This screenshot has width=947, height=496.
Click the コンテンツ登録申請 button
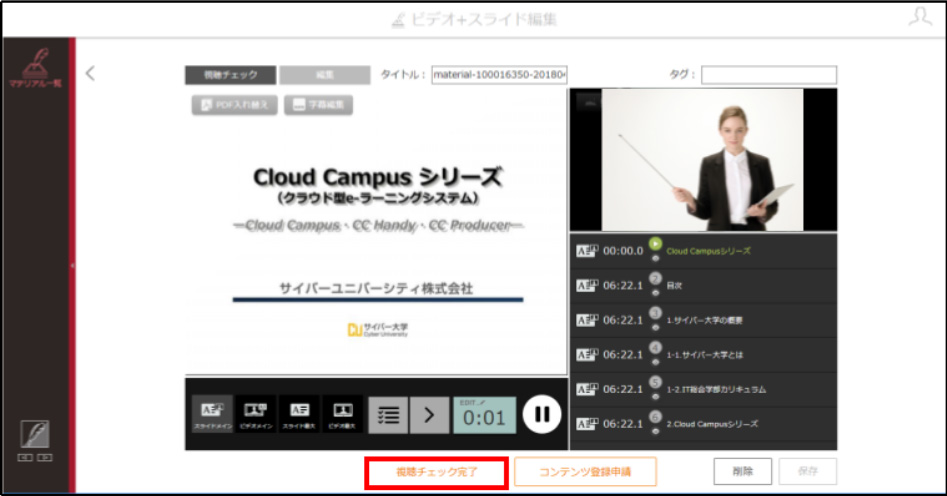click(x=585, y=472)
